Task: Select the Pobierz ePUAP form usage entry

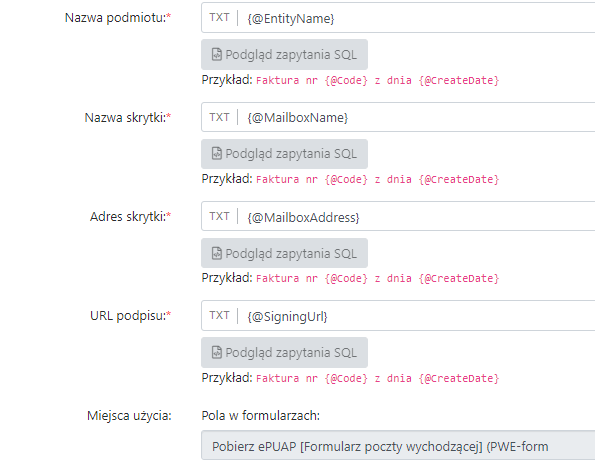Action: (x=398, y=446)
